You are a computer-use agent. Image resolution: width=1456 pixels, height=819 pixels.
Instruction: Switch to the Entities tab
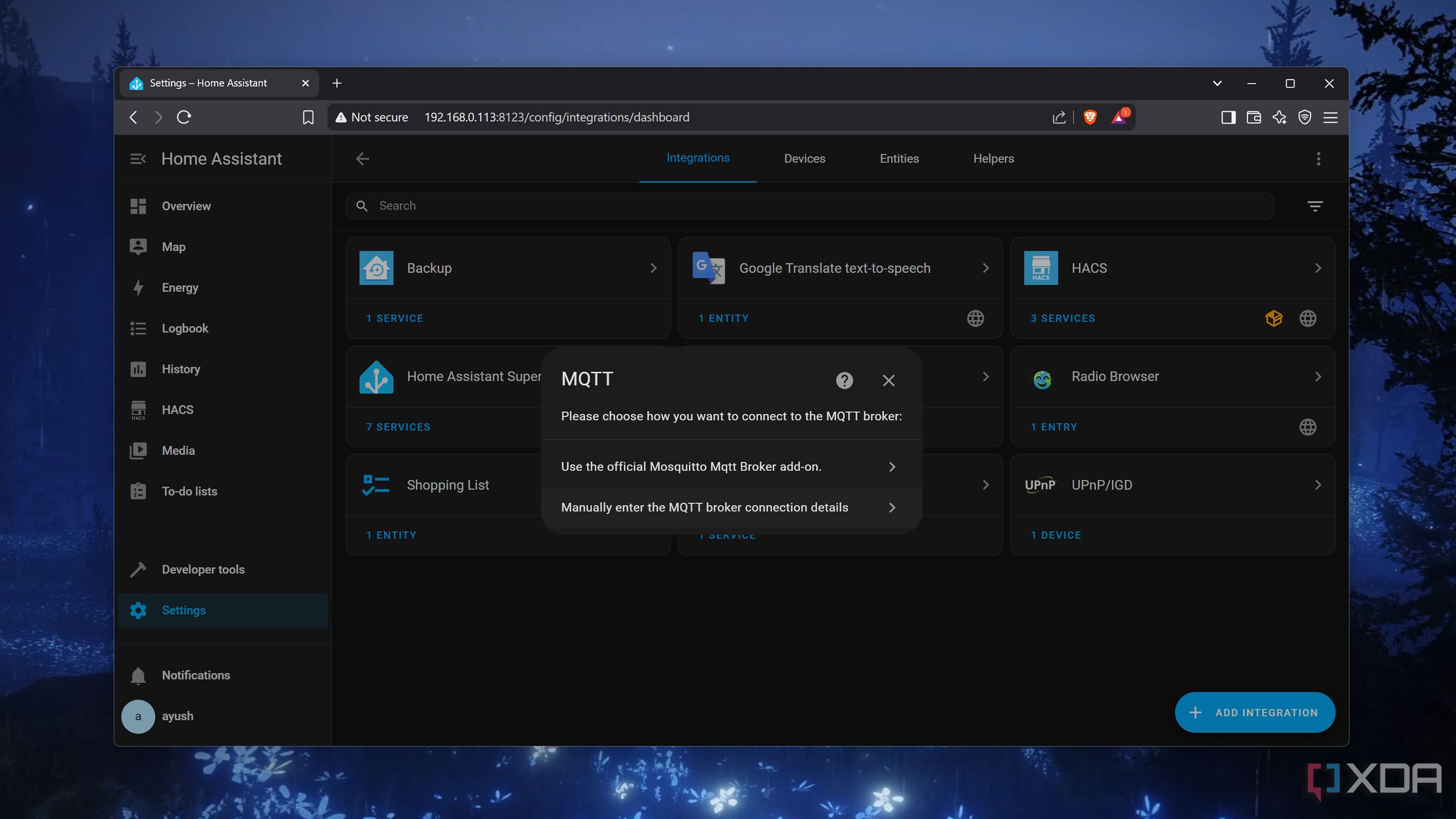coord(899,159)
